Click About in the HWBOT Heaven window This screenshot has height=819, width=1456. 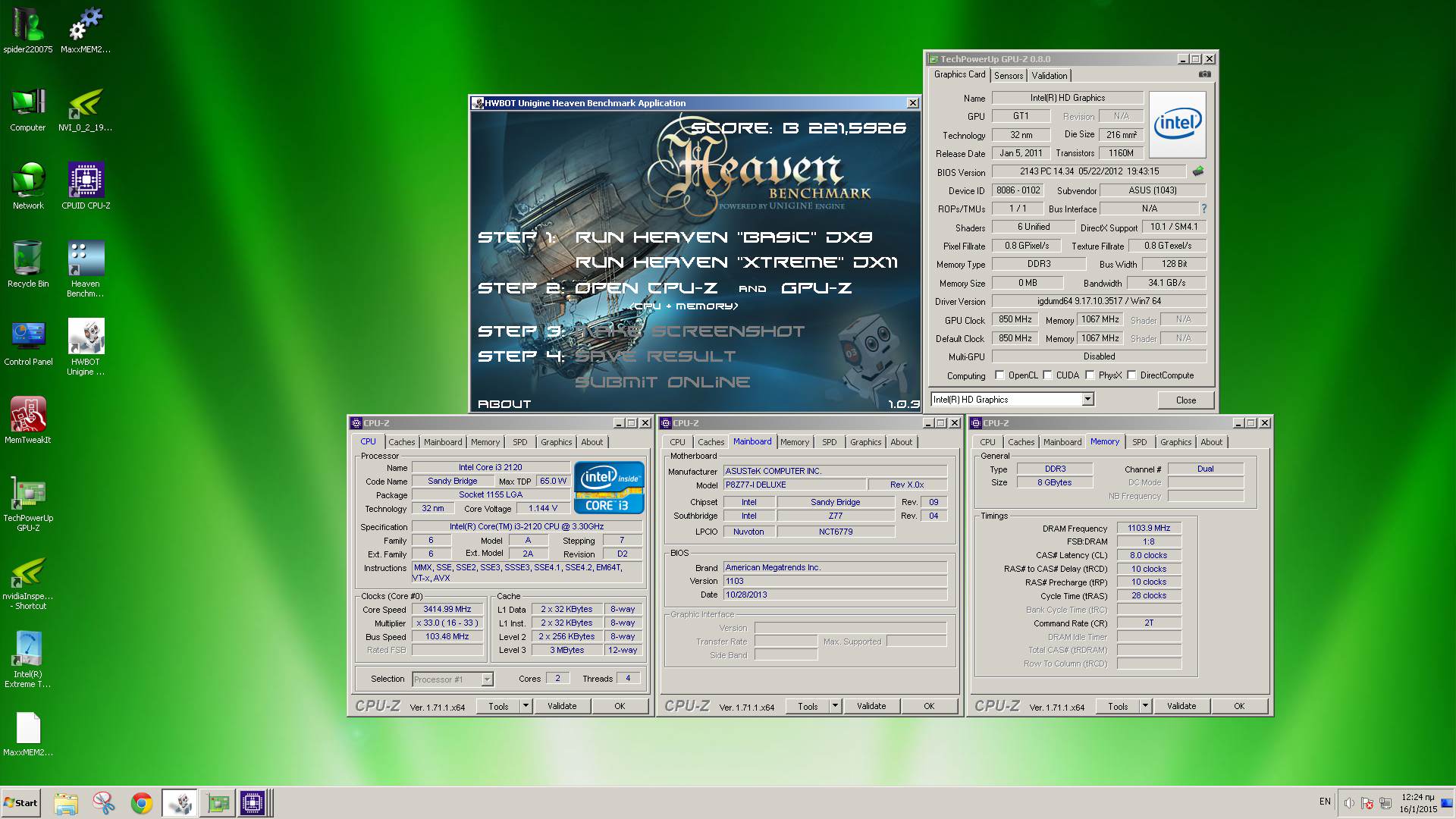pos(504,404)
